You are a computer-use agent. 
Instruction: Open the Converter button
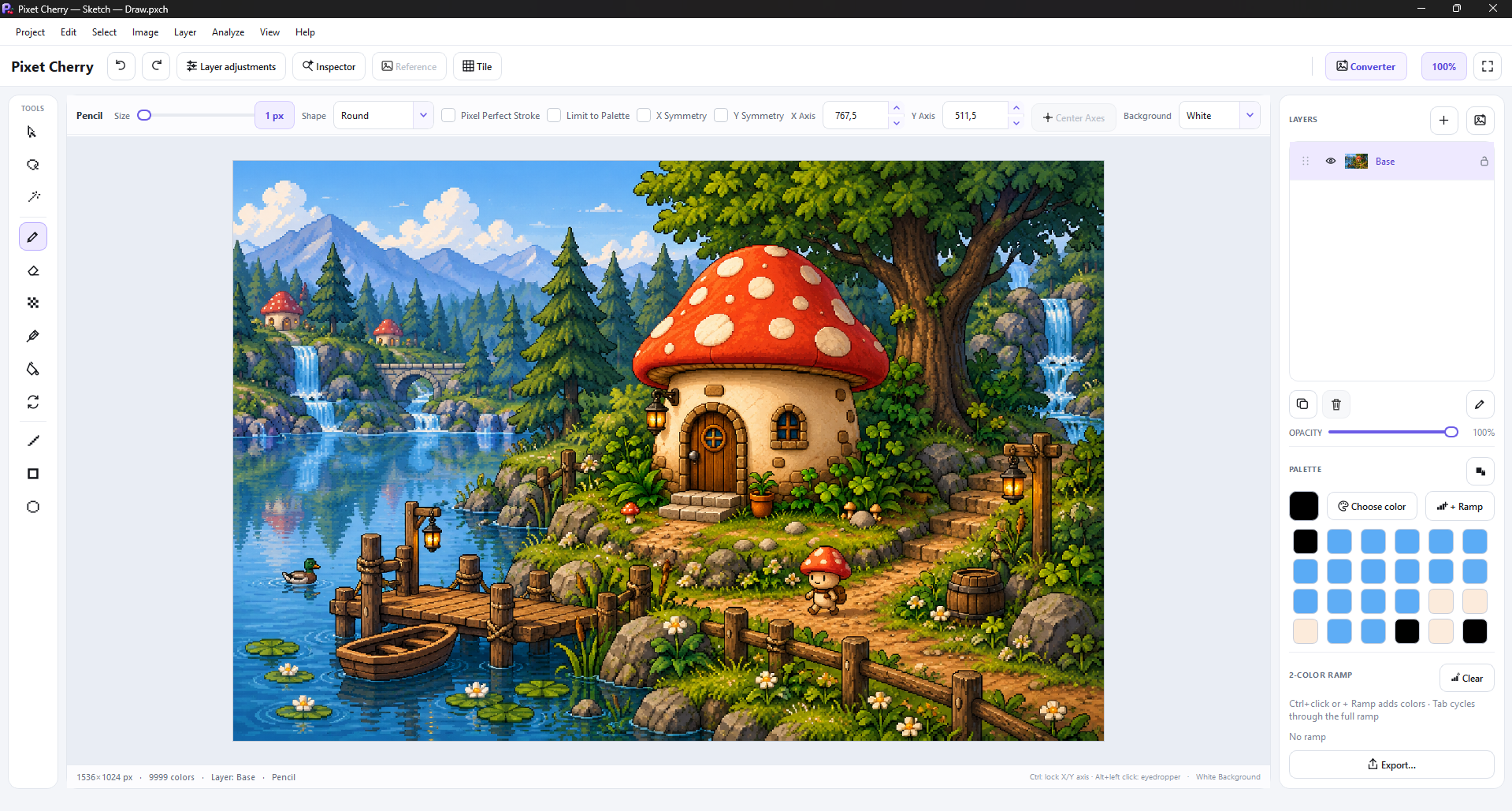click(x=1365, y=66)
